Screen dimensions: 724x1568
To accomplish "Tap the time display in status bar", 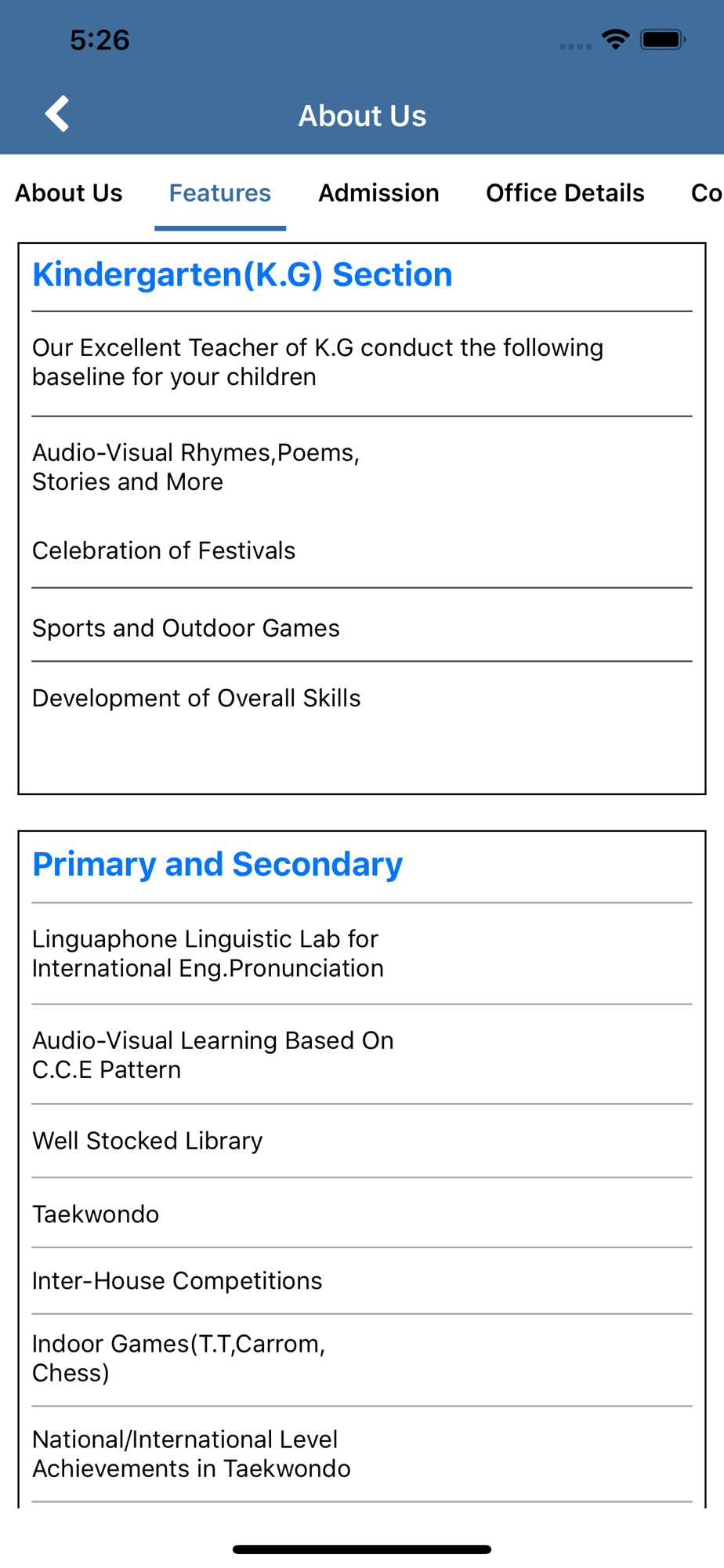I will tap(100, 40).
